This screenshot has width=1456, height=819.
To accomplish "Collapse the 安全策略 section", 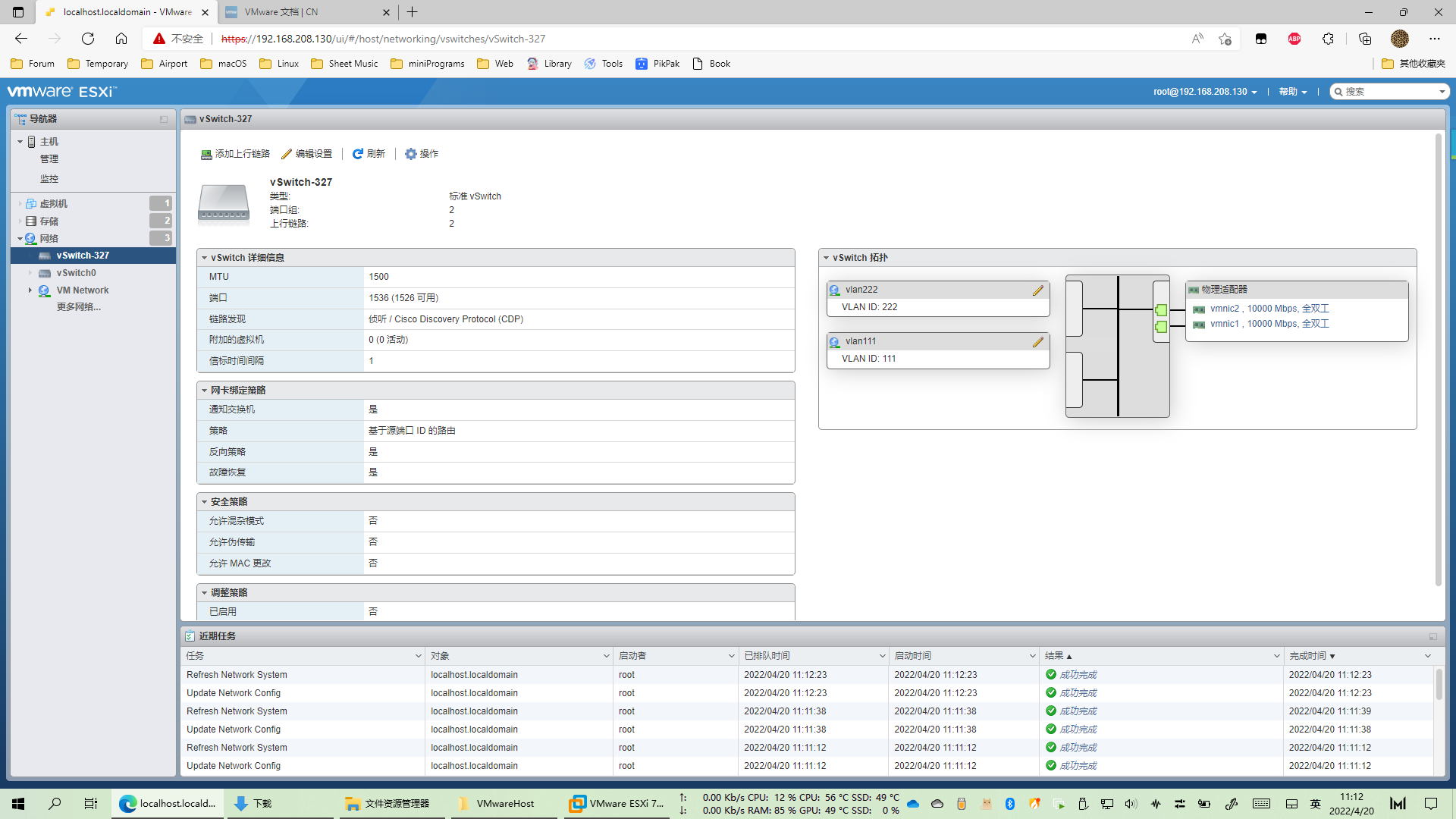I will (205, 502).
